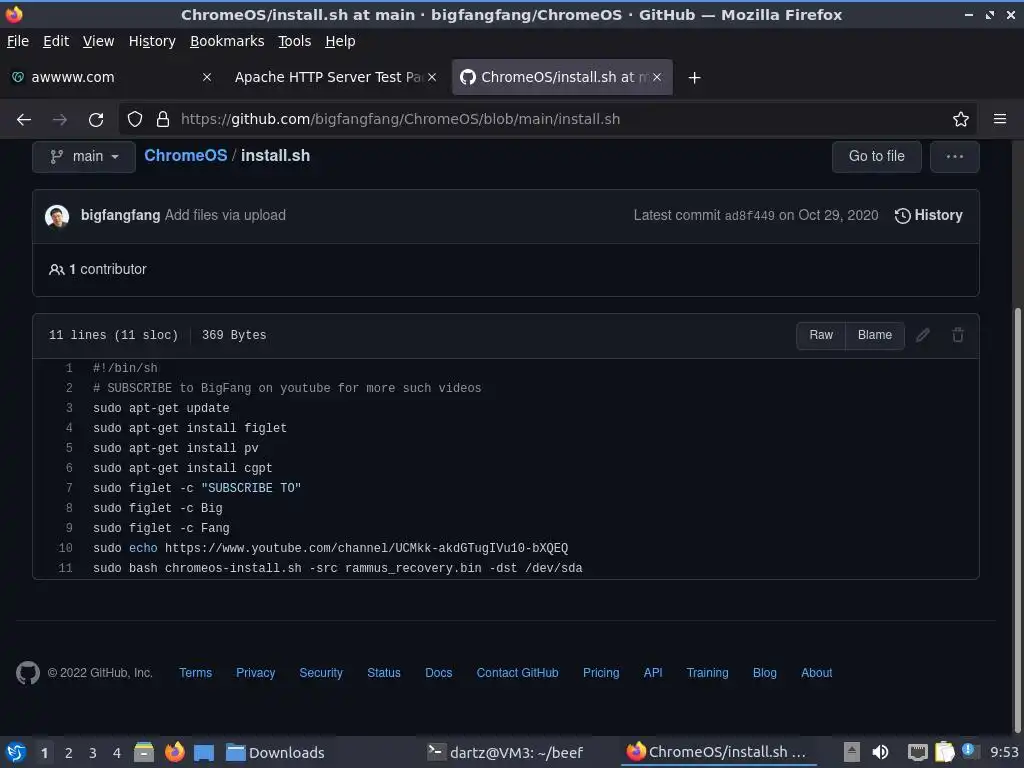Open the dartz@VM3 terminal from taskbar
Screen dimensions: 1024x768
[505, 752]
